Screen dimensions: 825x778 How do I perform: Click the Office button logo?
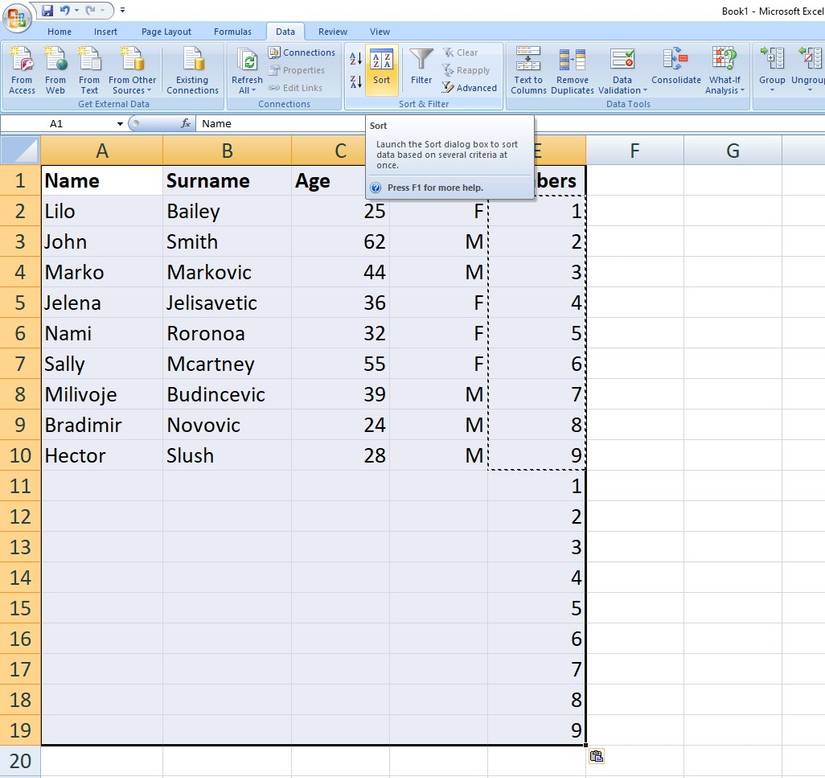tap(17, 18)
